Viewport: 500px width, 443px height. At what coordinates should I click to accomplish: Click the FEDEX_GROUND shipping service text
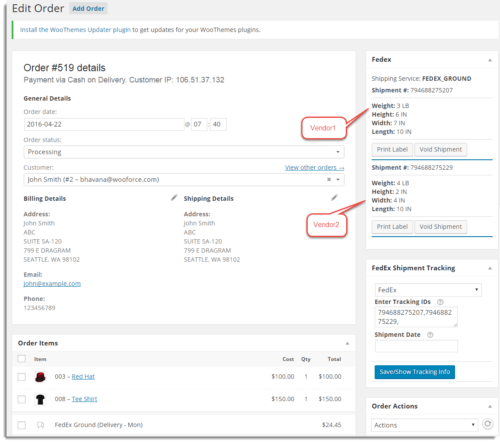[447, 79]
